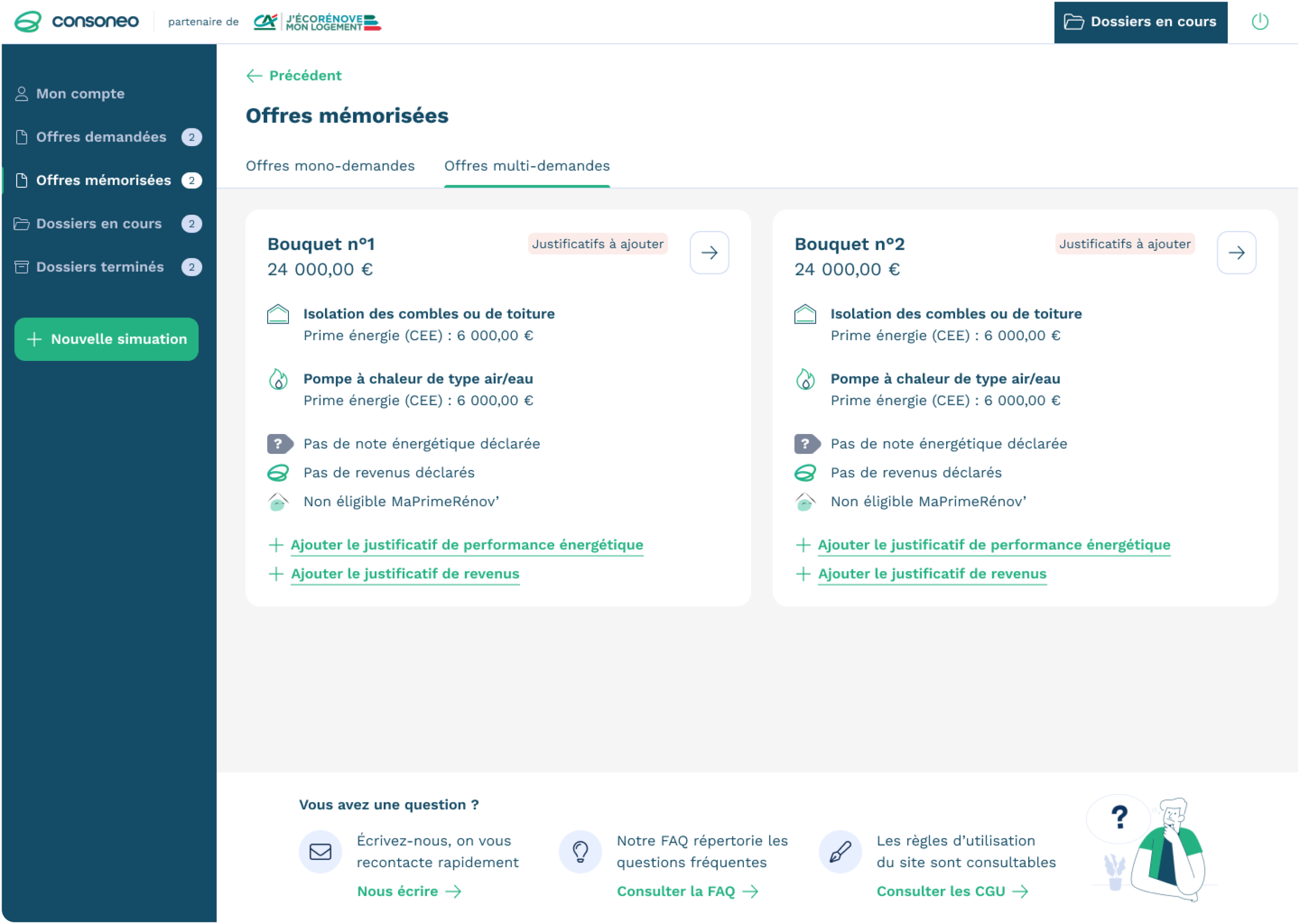Add energy performance justificatif for Bouquet n°1
This screenshot has height=924, width=1300.
pos(466,545)
